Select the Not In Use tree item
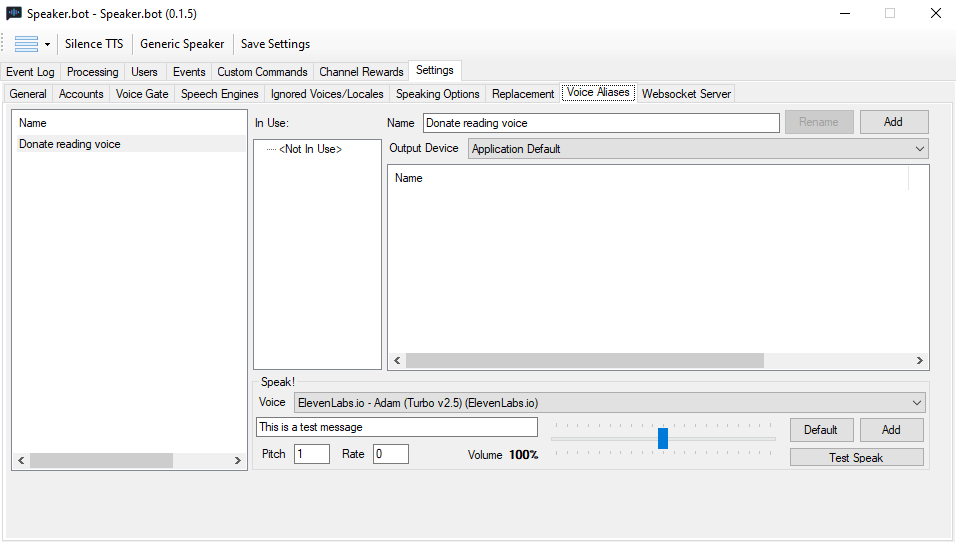Viewport: 956px width, 544px height. coord(310,149)
